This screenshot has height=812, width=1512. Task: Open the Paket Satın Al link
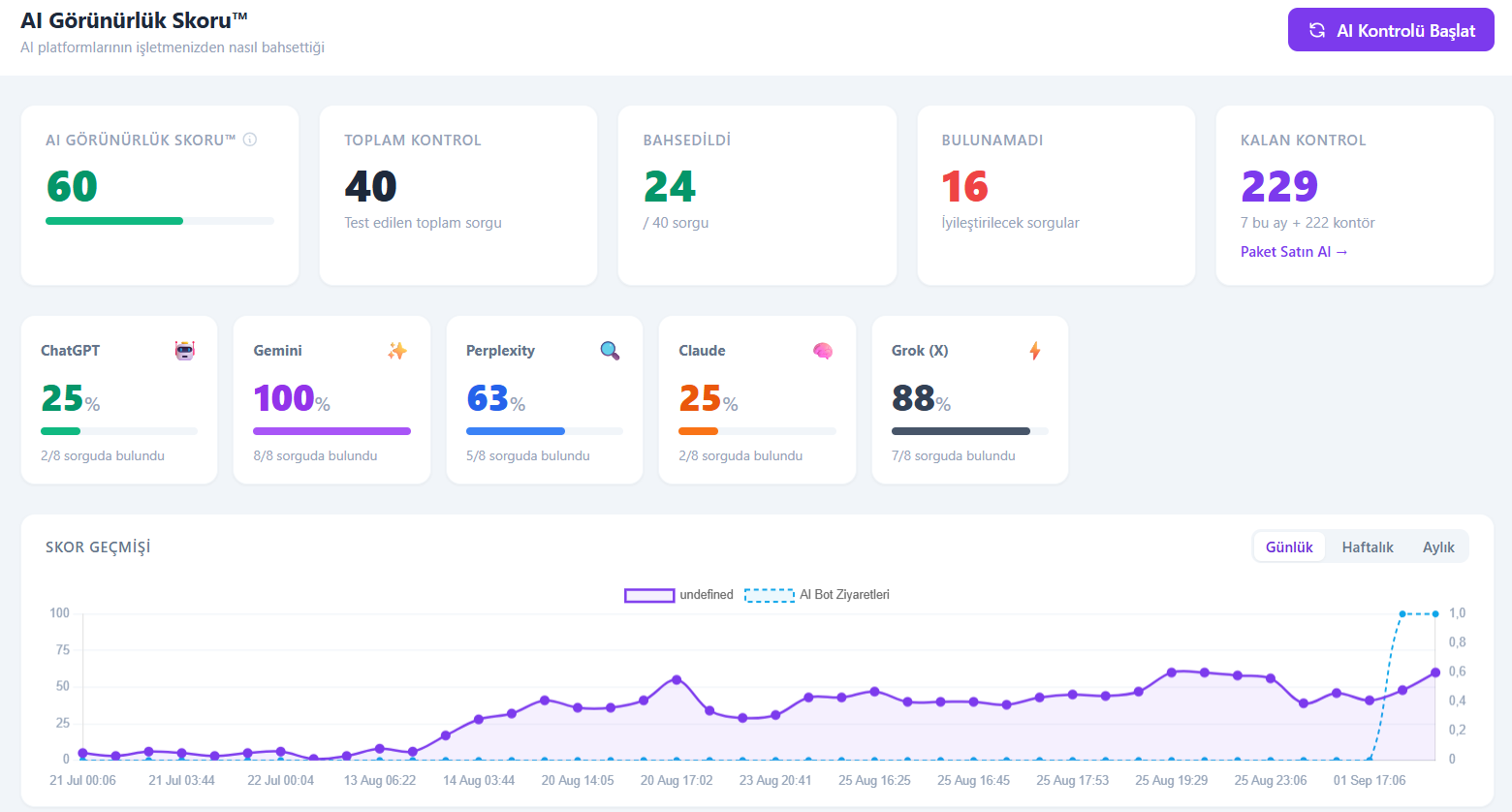tap(1294, 252)
